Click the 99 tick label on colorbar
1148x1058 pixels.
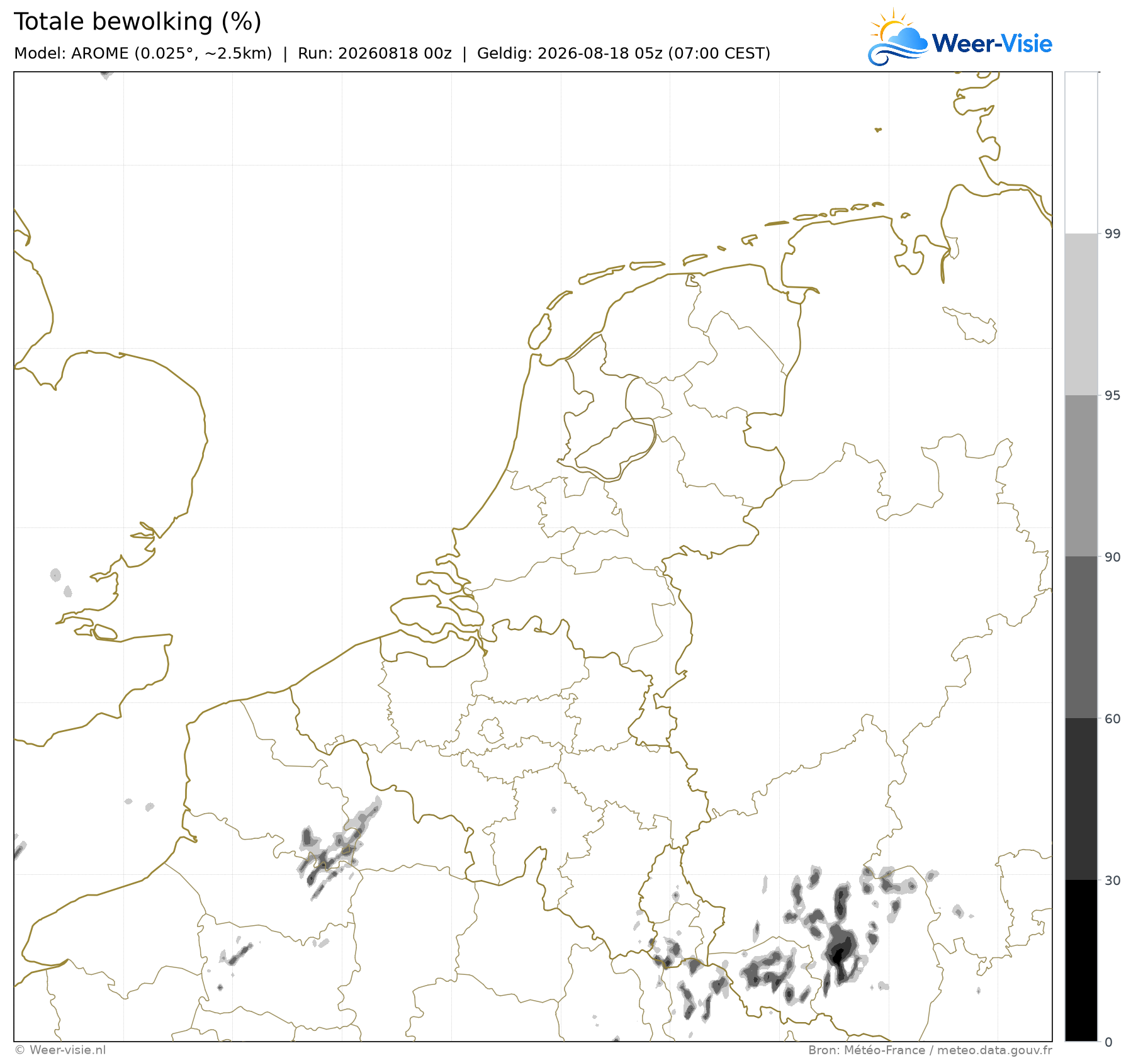click(1113, 234)
